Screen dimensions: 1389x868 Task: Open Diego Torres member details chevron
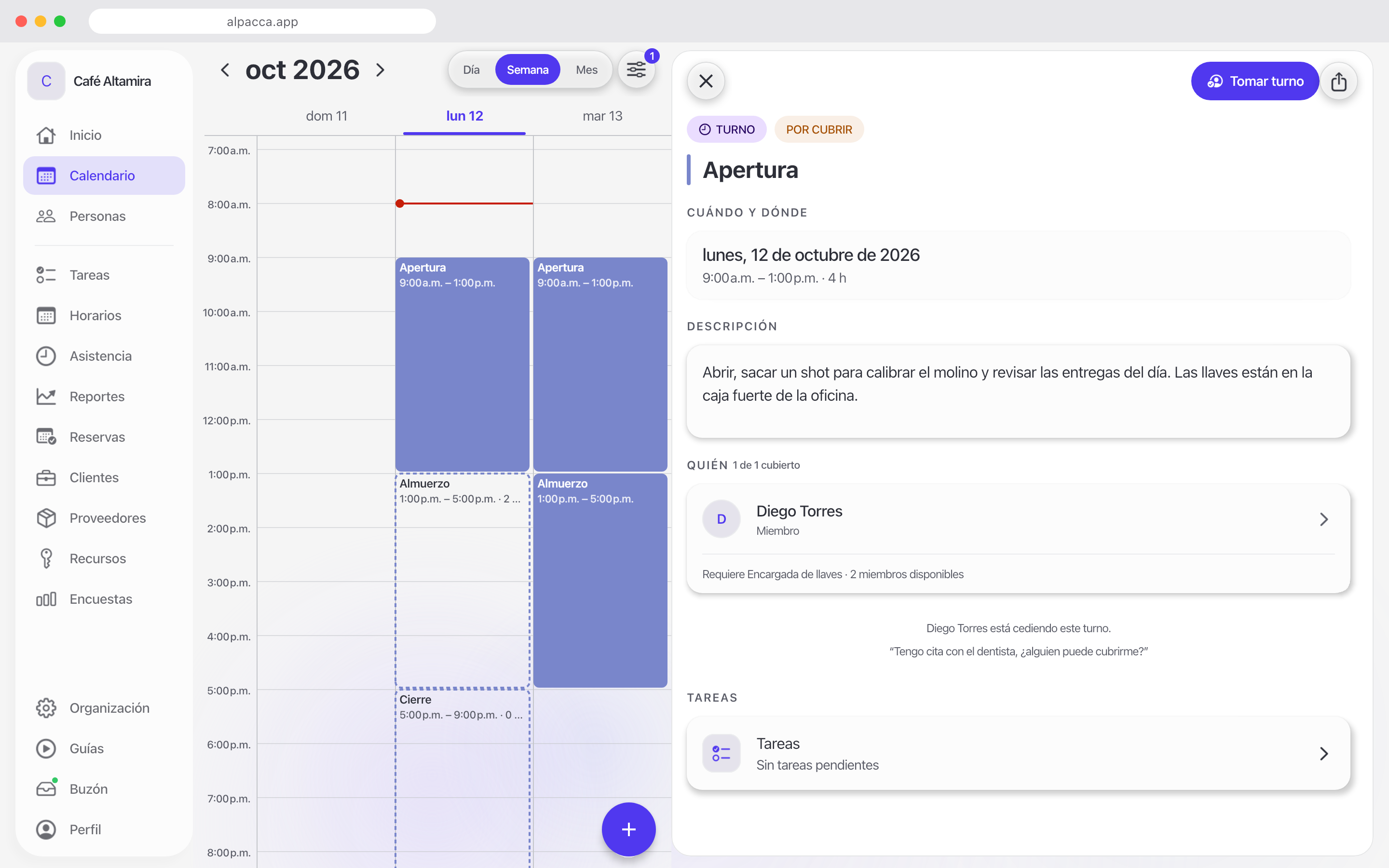1323,519
